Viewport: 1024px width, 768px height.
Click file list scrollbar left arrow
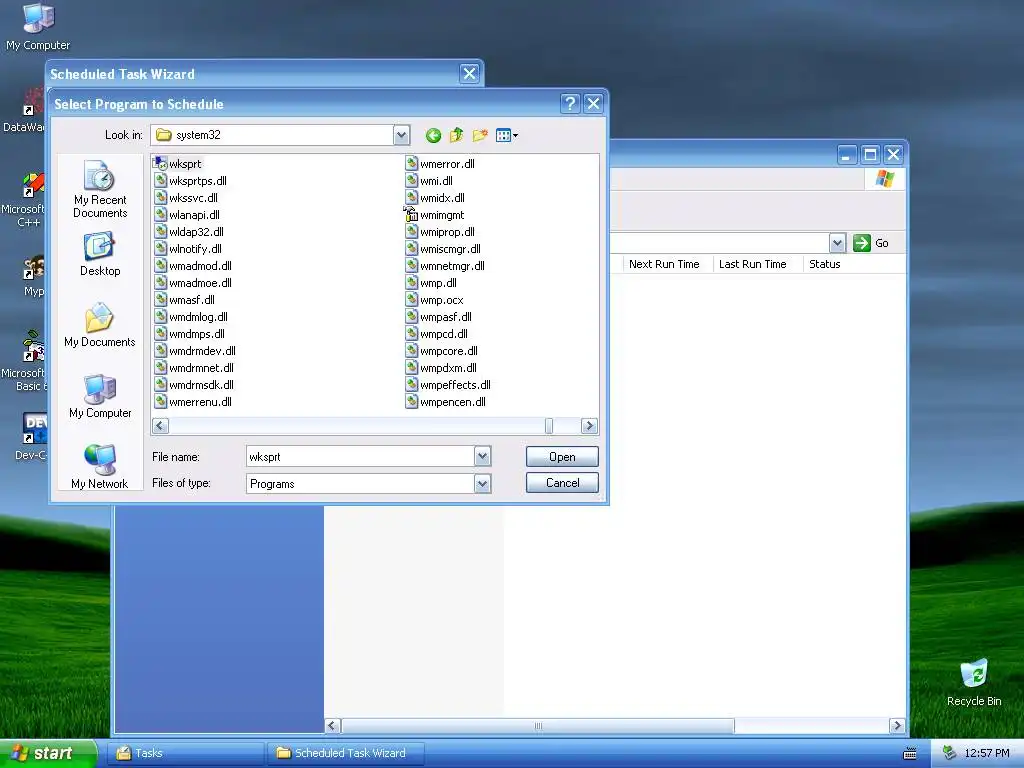click(161, 426)
